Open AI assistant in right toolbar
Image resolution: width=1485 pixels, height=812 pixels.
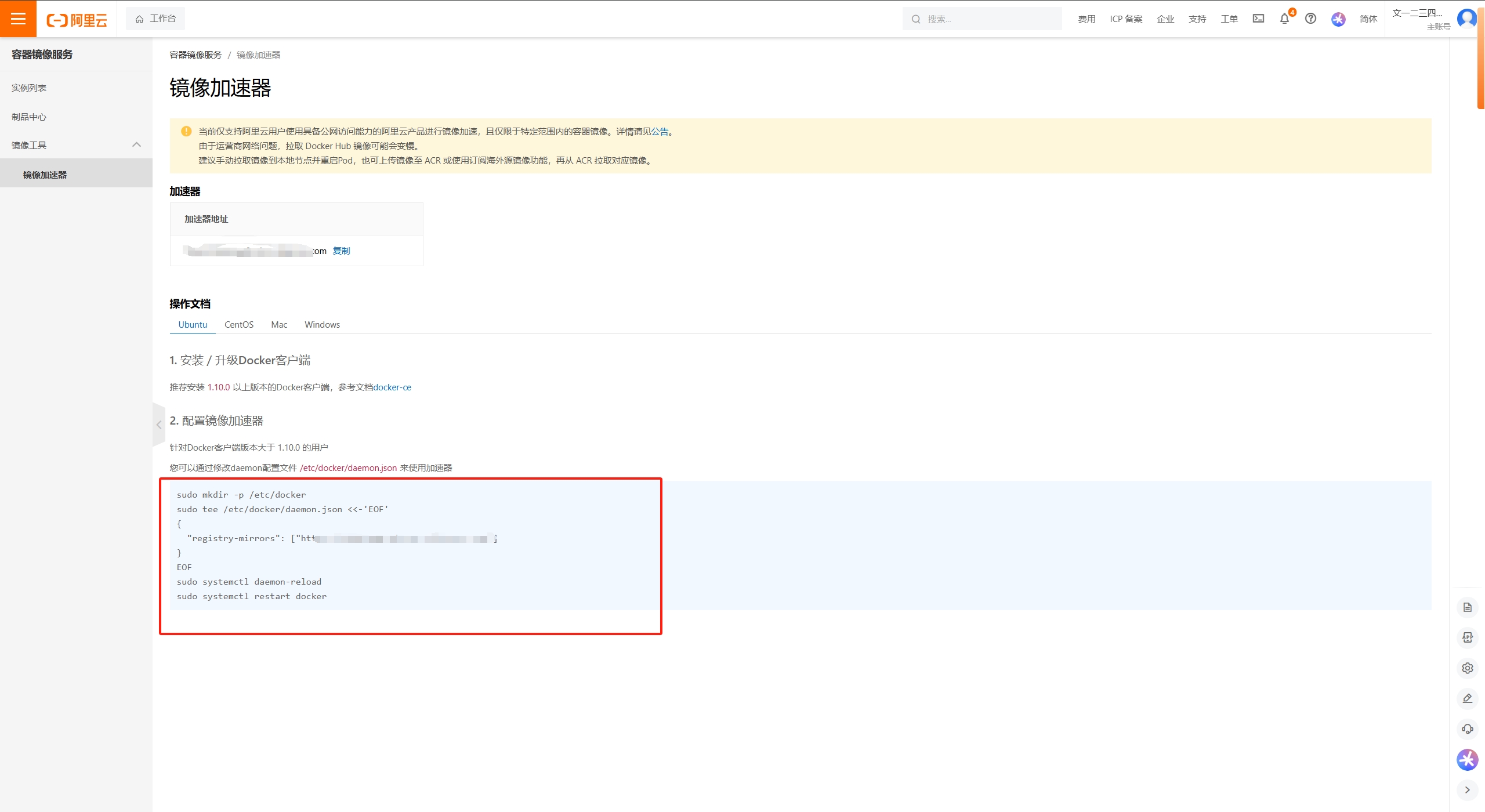coord(1468,759)
